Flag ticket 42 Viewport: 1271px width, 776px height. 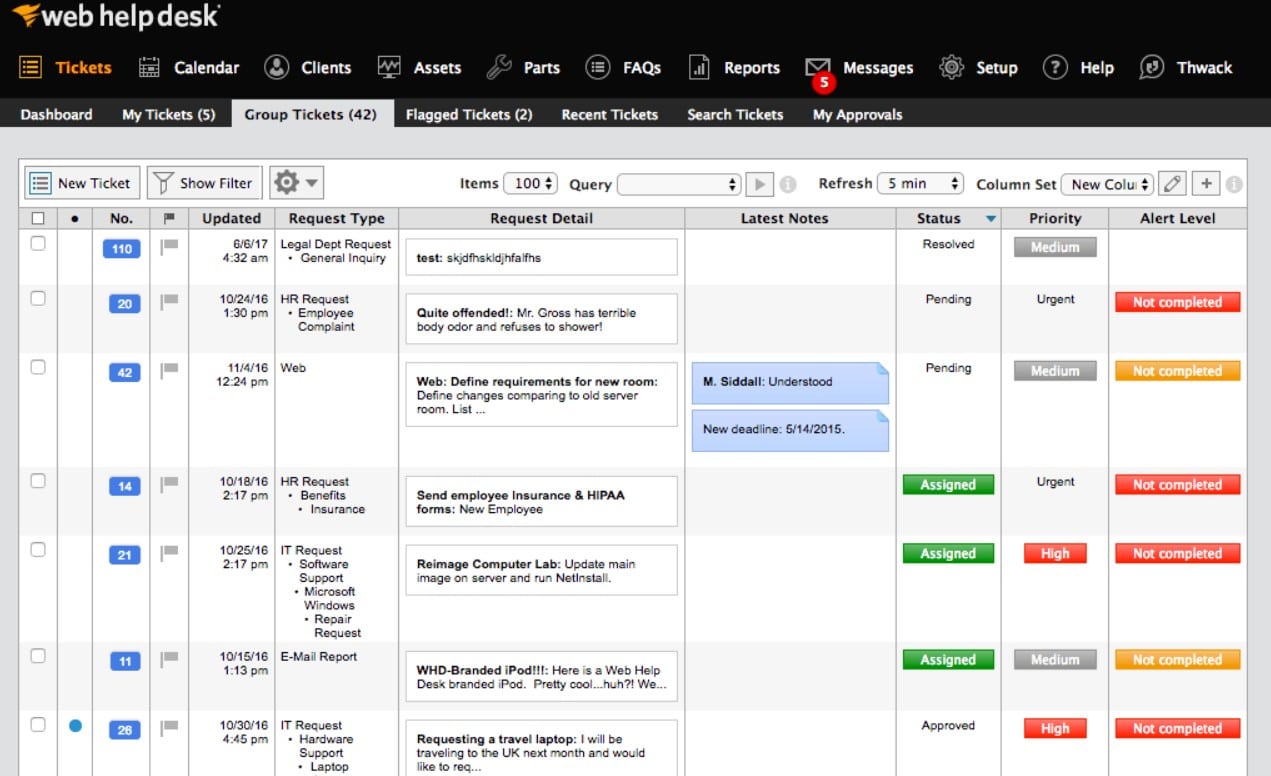[169, 371]
